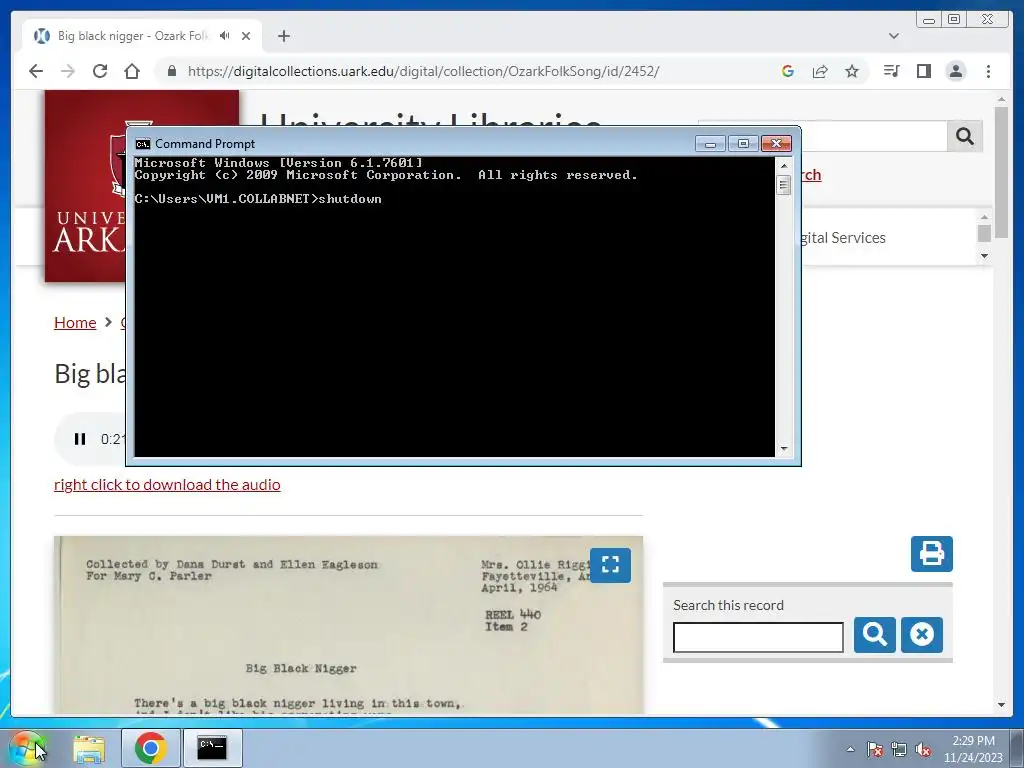Open File Explorer from the taskbar
The width and height of the screenshot is (1024, 768).
coord(89,748)
